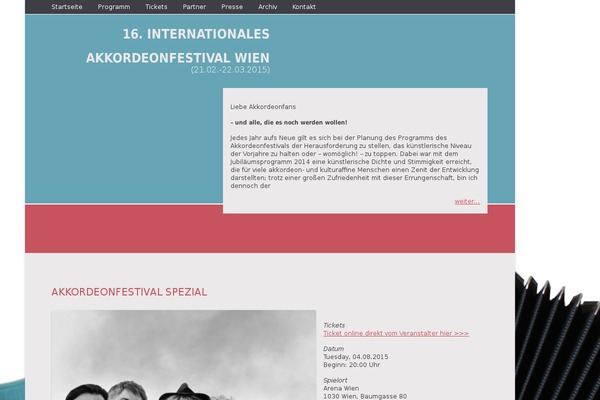Click the venue name 'Arena Wien'

click(341, 389)
